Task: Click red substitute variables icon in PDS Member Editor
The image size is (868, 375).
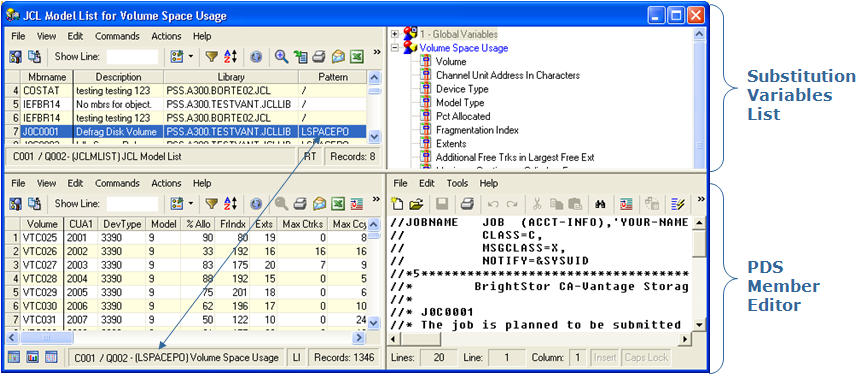Action: tap(626, 204)
